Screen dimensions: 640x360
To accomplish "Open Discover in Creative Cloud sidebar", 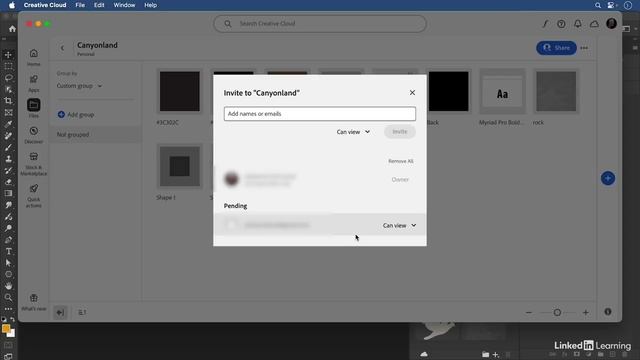I will click(33, 135).
